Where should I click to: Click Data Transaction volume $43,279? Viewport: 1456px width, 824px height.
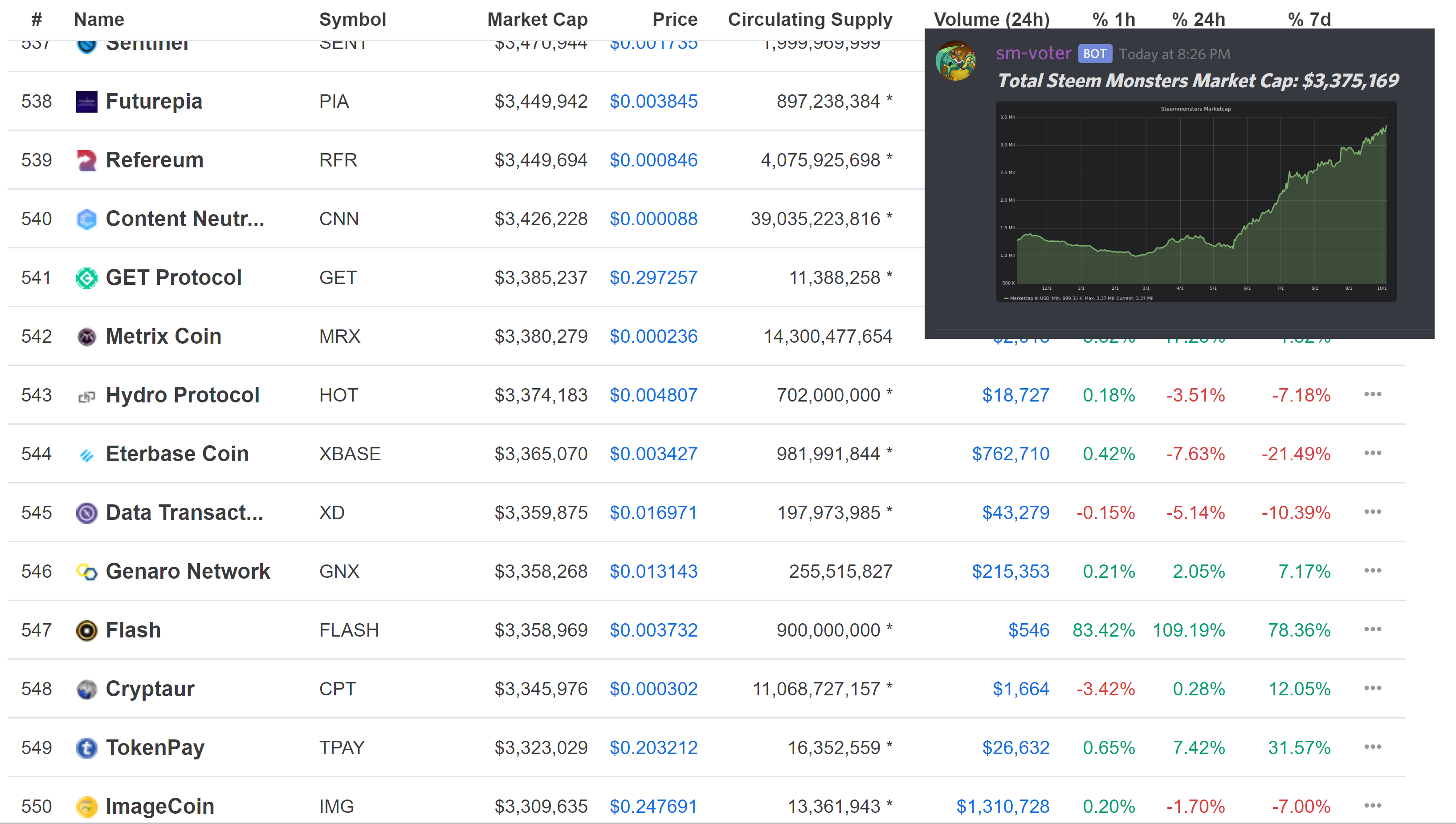[x=1016, y=513]
